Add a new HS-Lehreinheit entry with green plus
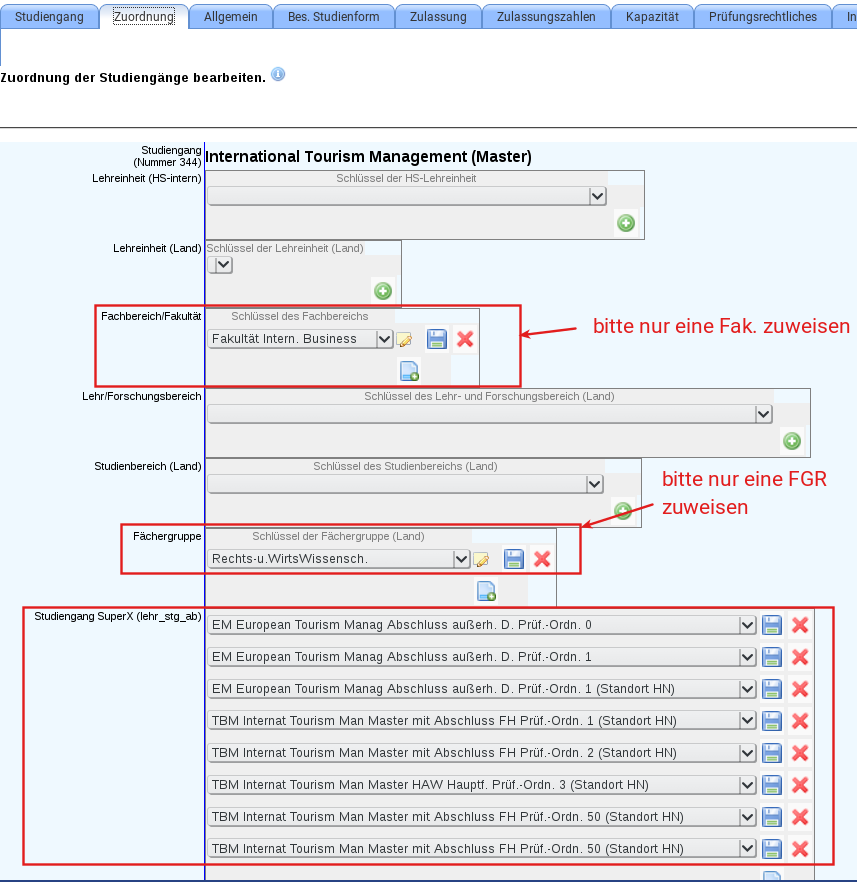 click(x=626, y=223)
